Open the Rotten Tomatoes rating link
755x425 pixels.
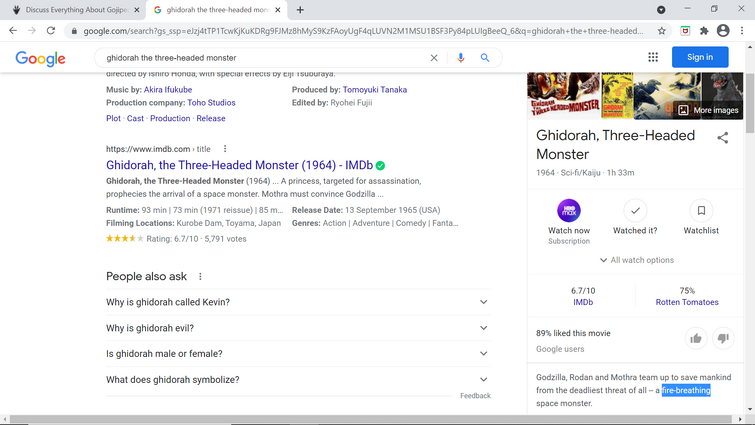pos(687,302)
